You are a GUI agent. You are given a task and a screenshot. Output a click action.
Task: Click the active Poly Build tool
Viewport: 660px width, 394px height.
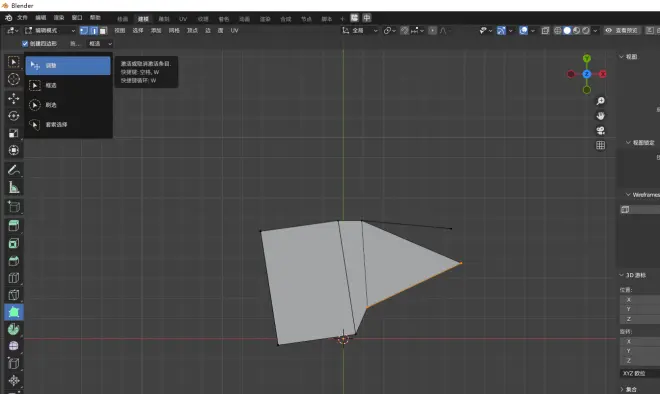pos(13,312)
